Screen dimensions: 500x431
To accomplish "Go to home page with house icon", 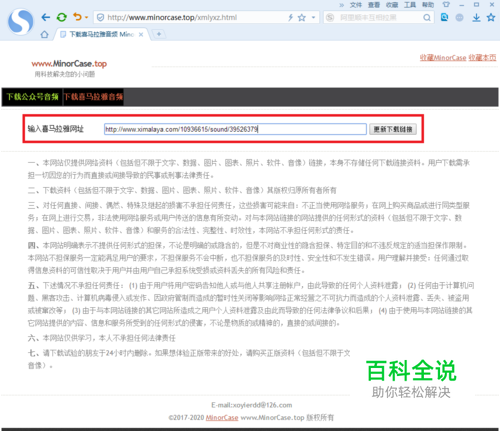I will click(44, 34).
